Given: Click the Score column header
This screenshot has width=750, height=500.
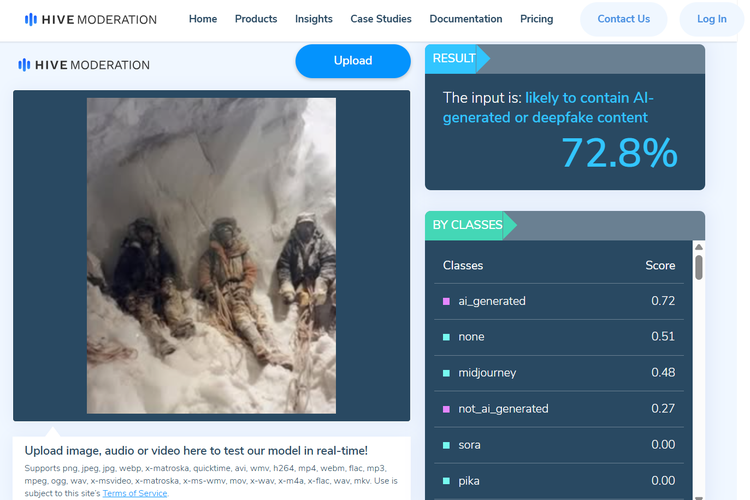Looking at the screenshot, I should (x=660, y=266).
